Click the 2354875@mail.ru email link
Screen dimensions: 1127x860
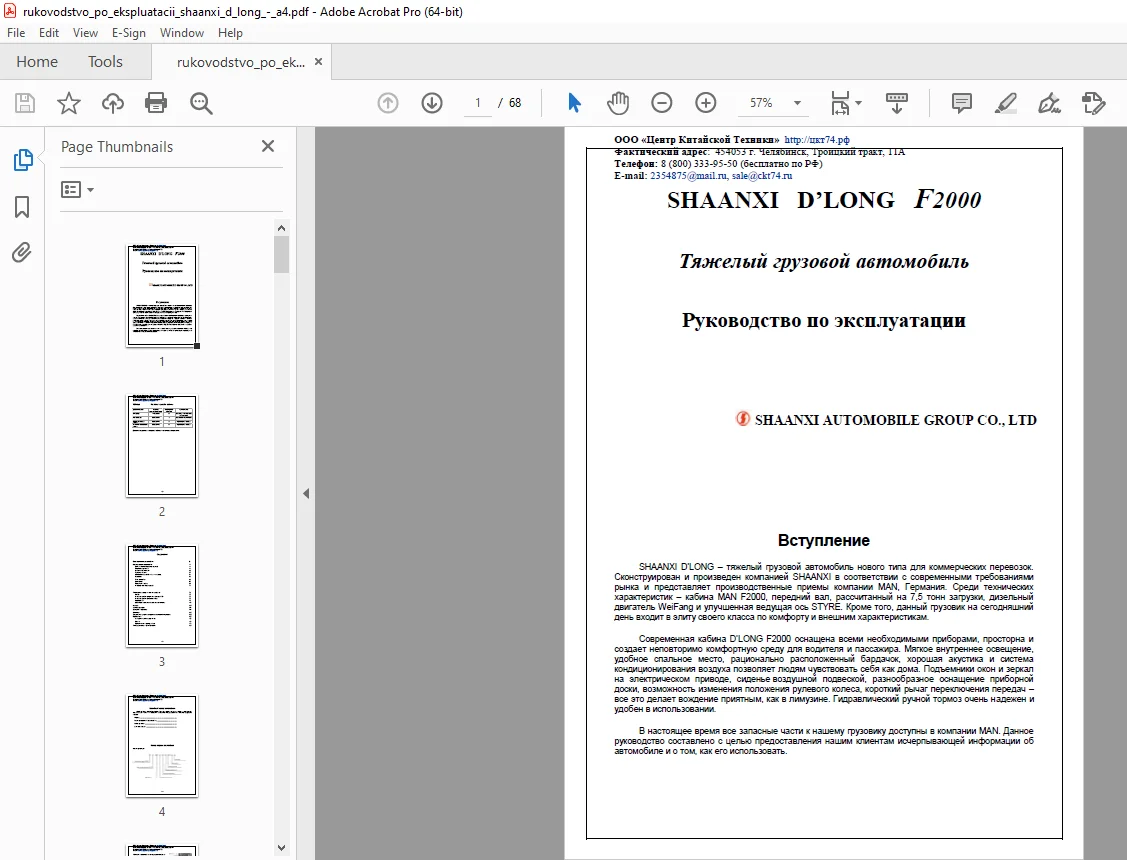689,175
